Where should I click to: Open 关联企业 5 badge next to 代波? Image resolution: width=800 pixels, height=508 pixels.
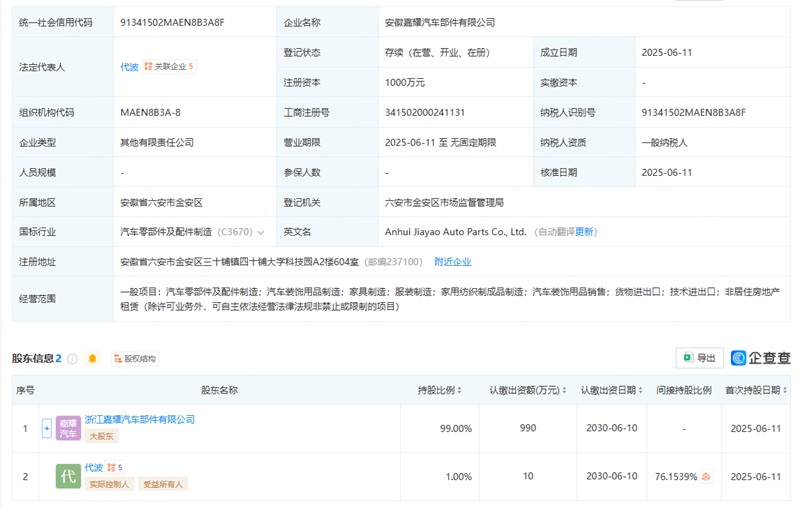tap(169, 66)
